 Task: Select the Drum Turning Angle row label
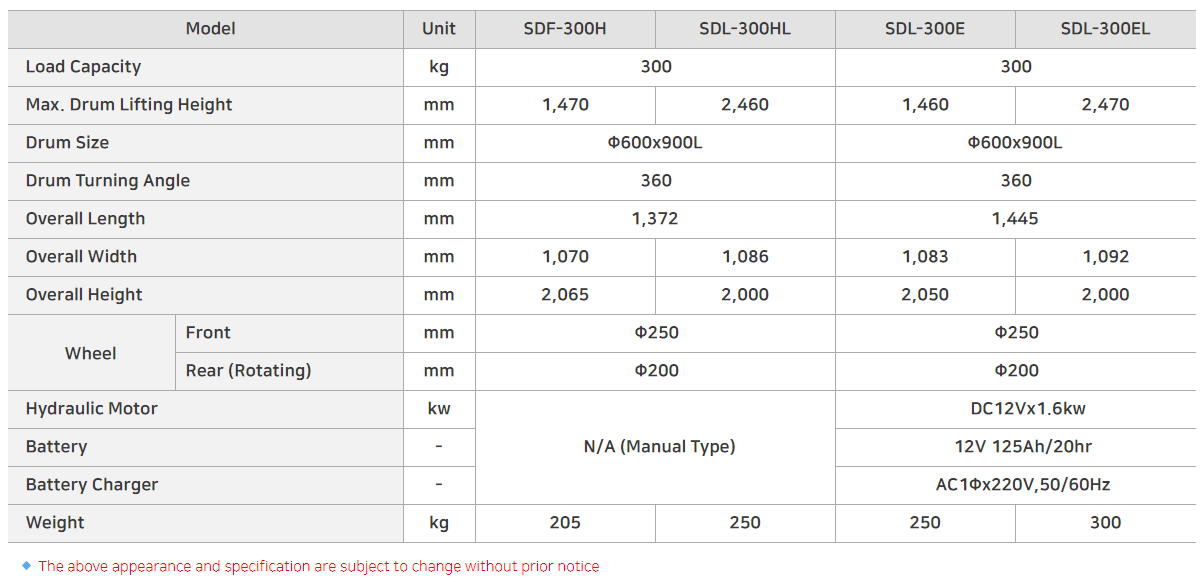(108, 181)
